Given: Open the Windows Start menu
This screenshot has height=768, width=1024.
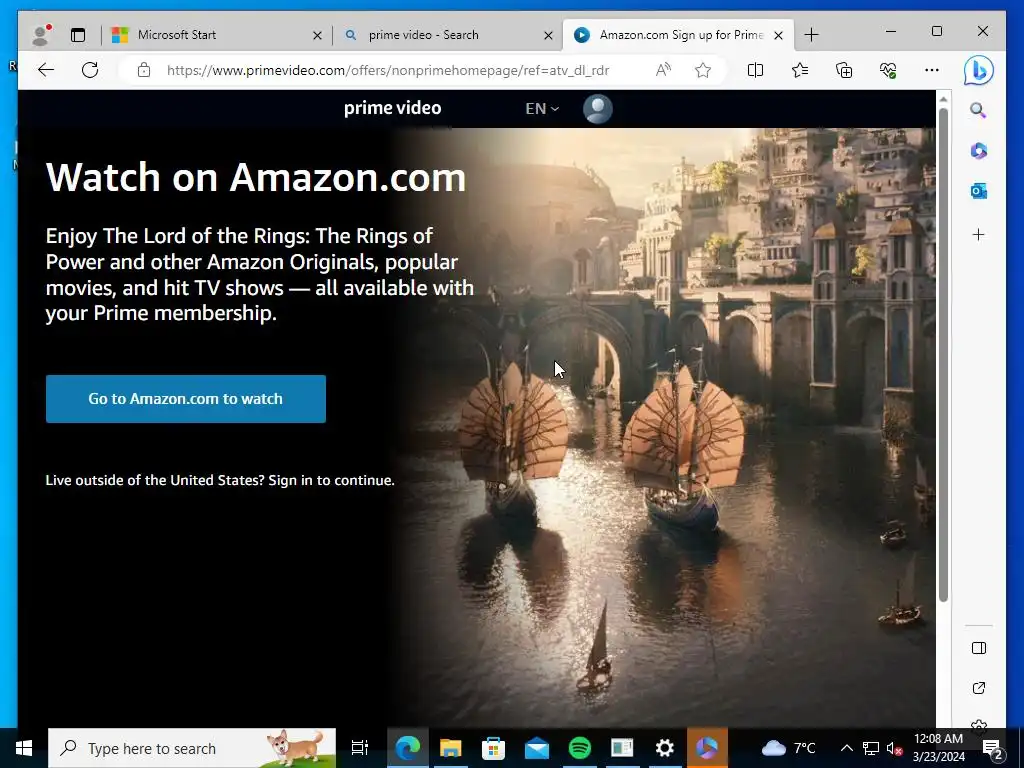Looking at the screenshot, I should click(x=24, y=748).
